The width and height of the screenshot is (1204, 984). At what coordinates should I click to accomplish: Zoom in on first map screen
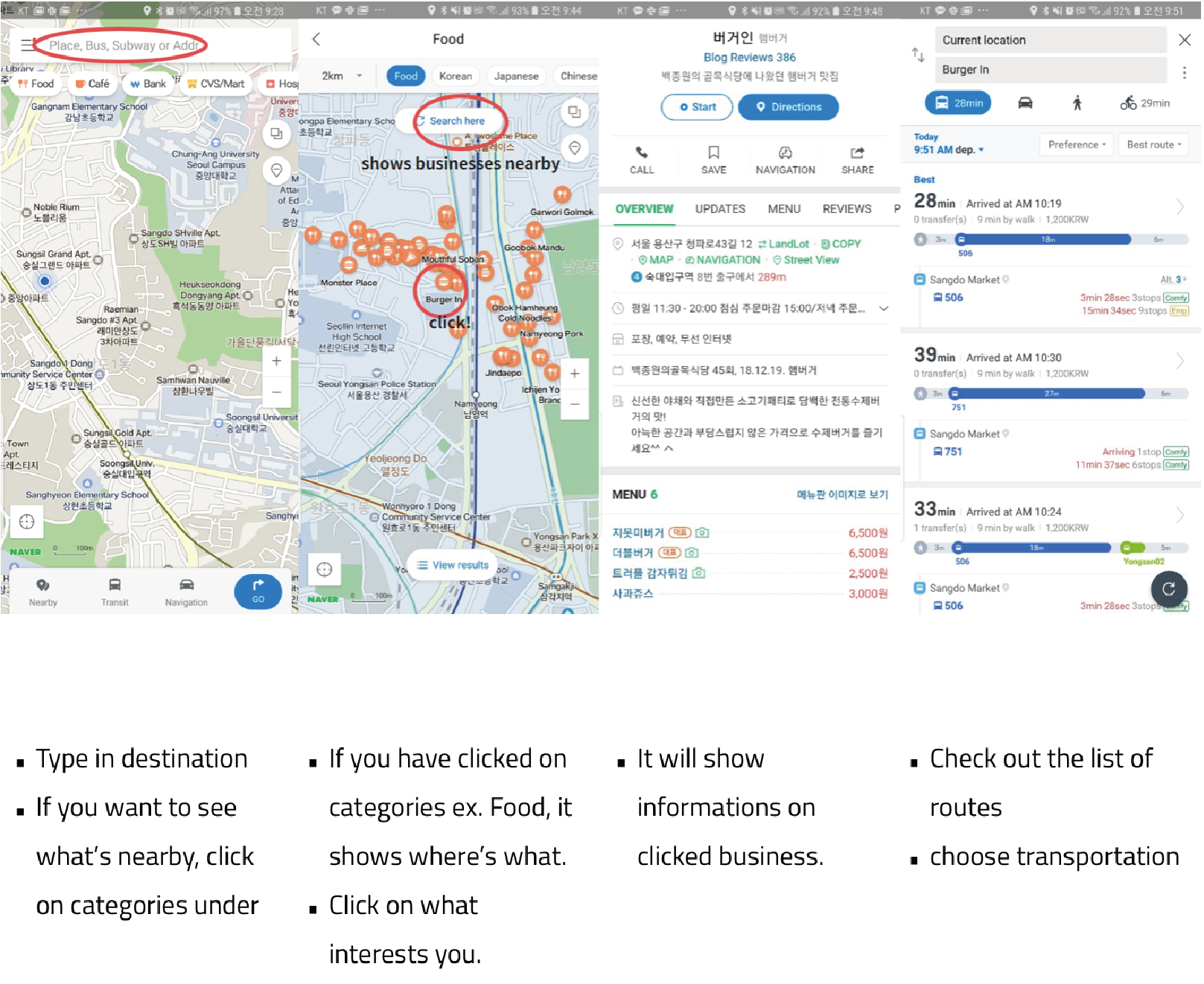tap(276, 361)
